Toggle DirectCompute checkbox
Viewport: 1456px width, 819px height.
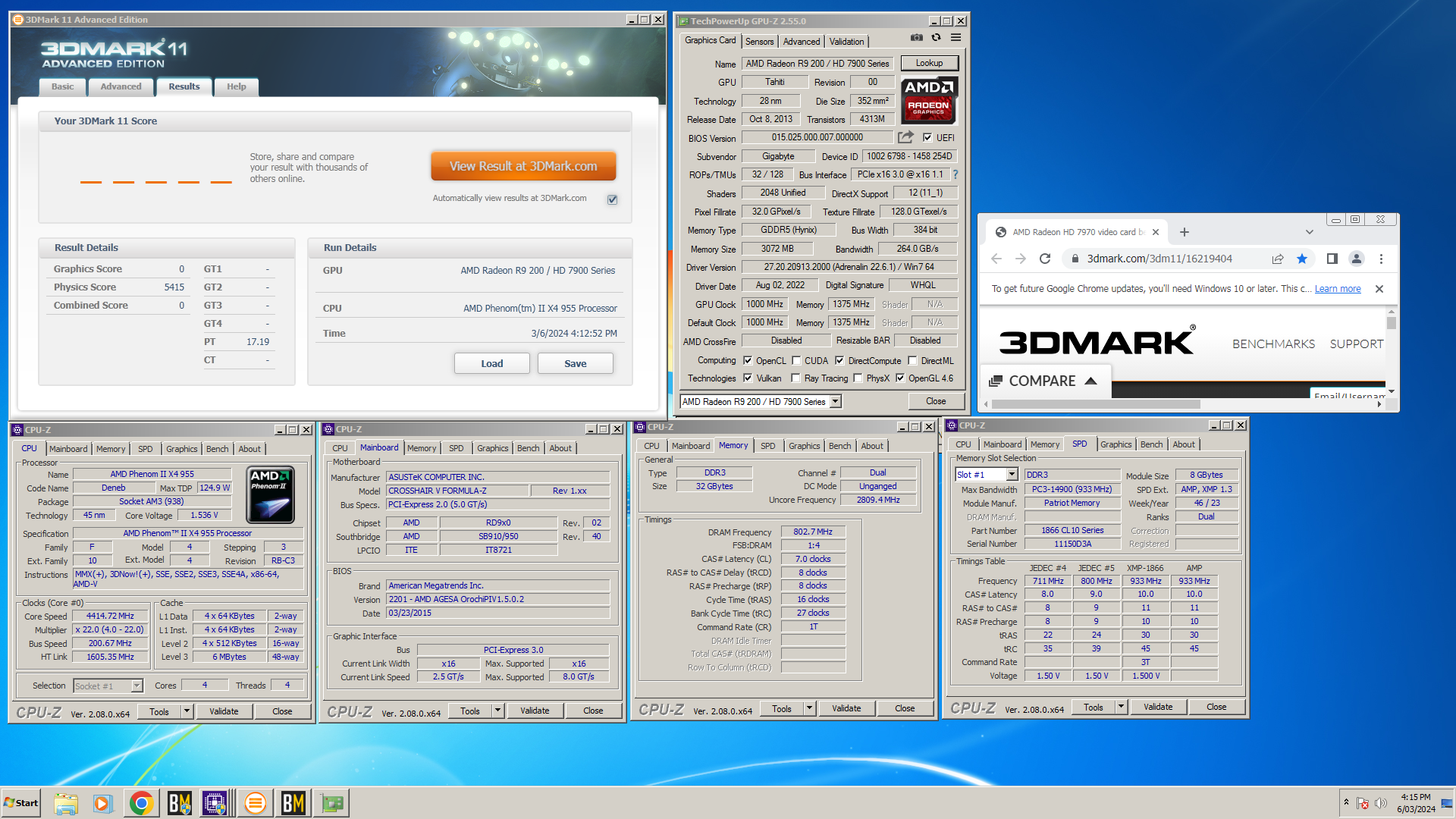839,361
